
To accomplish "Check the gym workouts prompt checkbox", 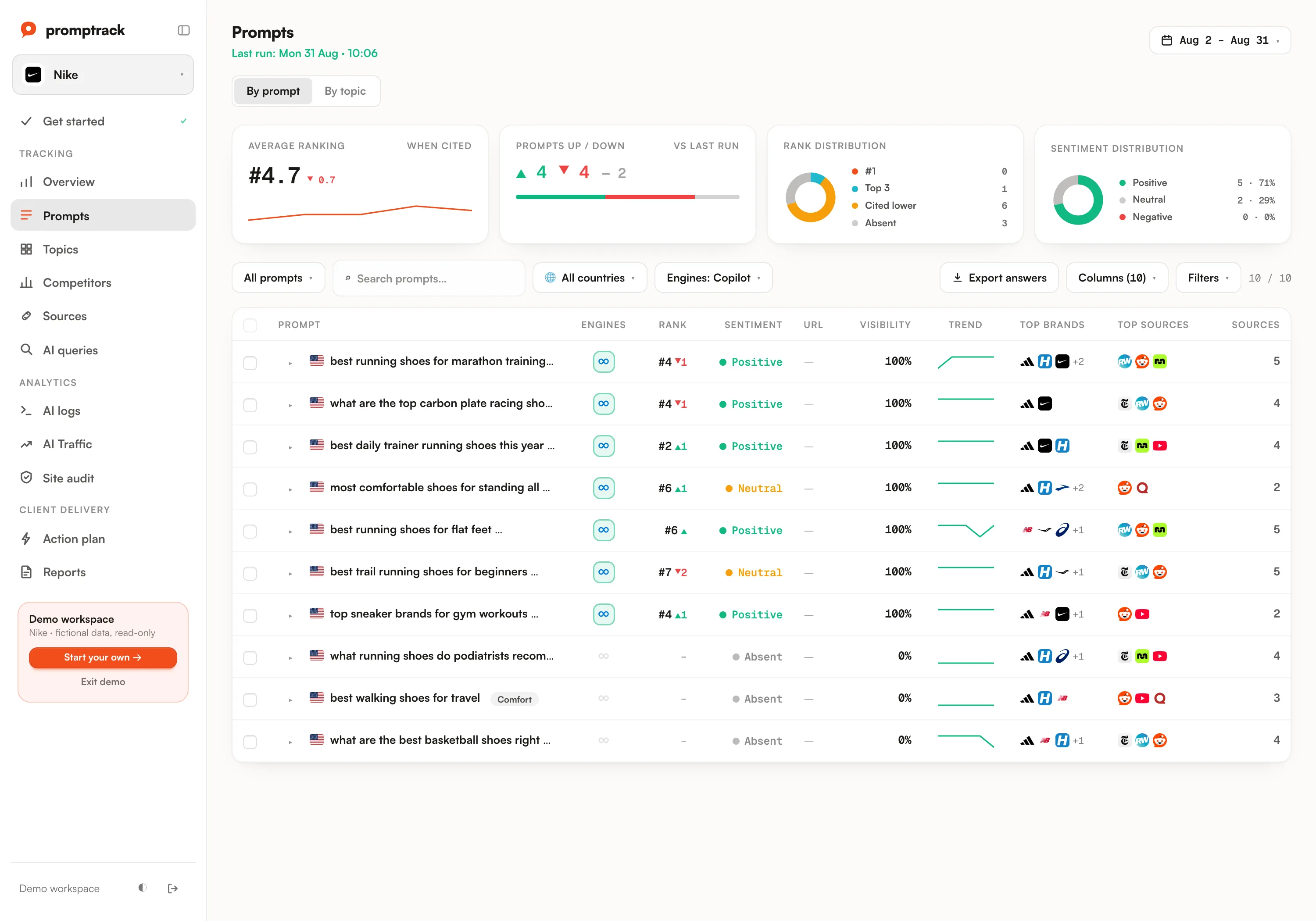I will (x=250, y=615).
